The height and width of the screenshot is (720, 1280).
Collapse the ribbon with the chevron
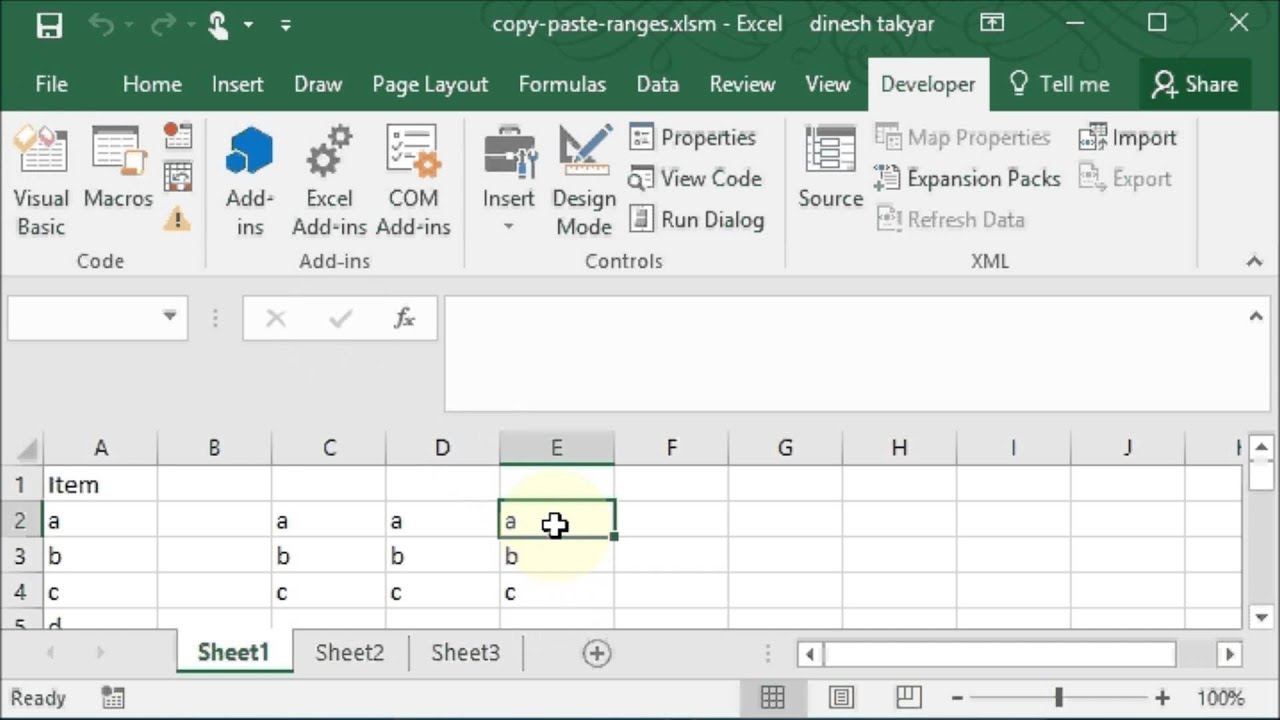(x=1254, y=261)
